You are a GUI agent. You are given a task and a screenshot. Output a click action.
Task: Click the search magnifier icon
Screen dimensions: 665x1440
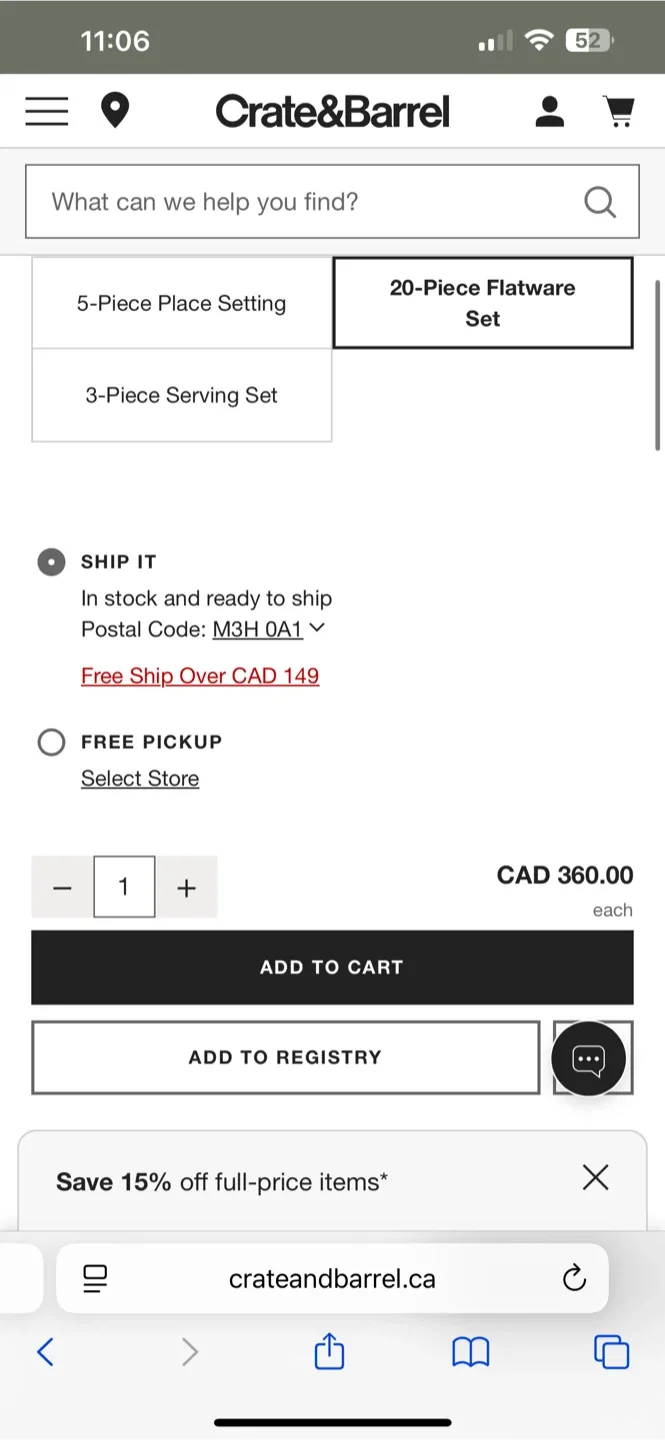point(600,201)
